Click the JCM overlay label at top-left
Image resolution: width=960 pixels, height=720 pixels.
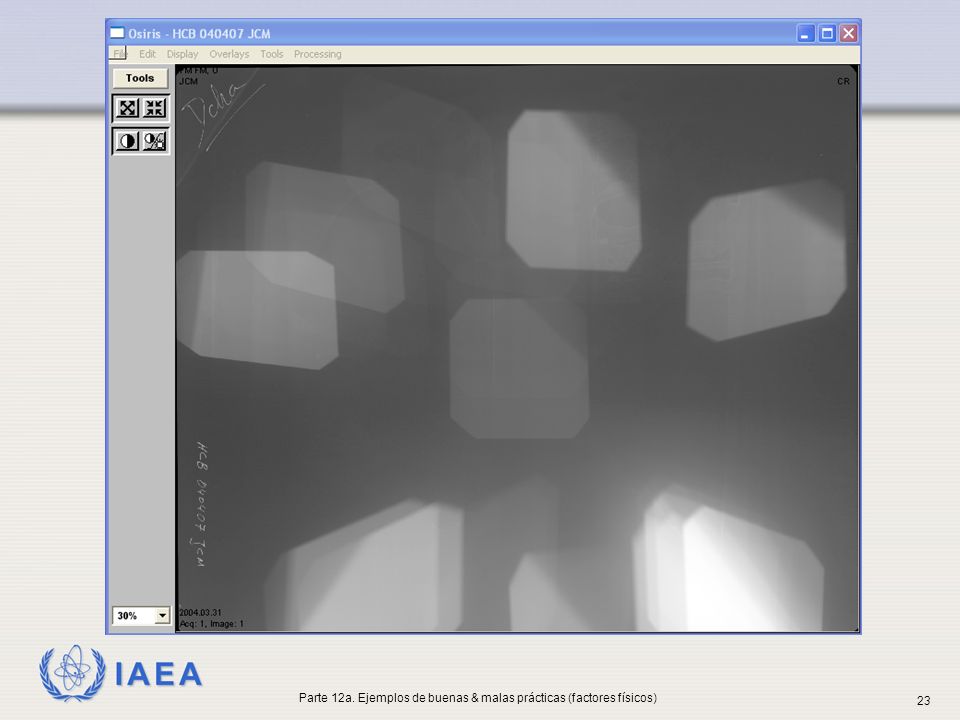point(189,81)
